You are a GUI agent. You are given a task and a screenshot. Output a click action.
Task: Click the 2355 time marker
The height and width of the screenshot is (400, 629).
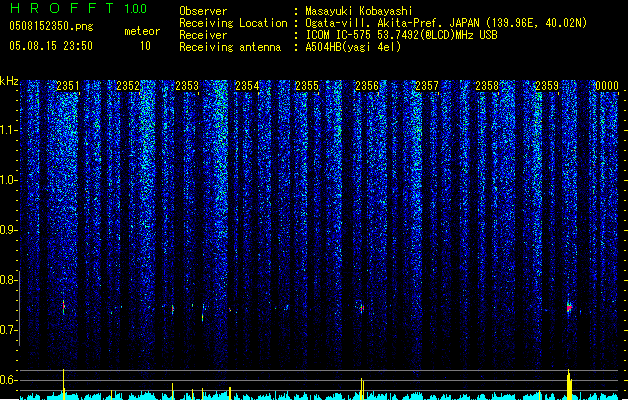click(x=307, y=86)
